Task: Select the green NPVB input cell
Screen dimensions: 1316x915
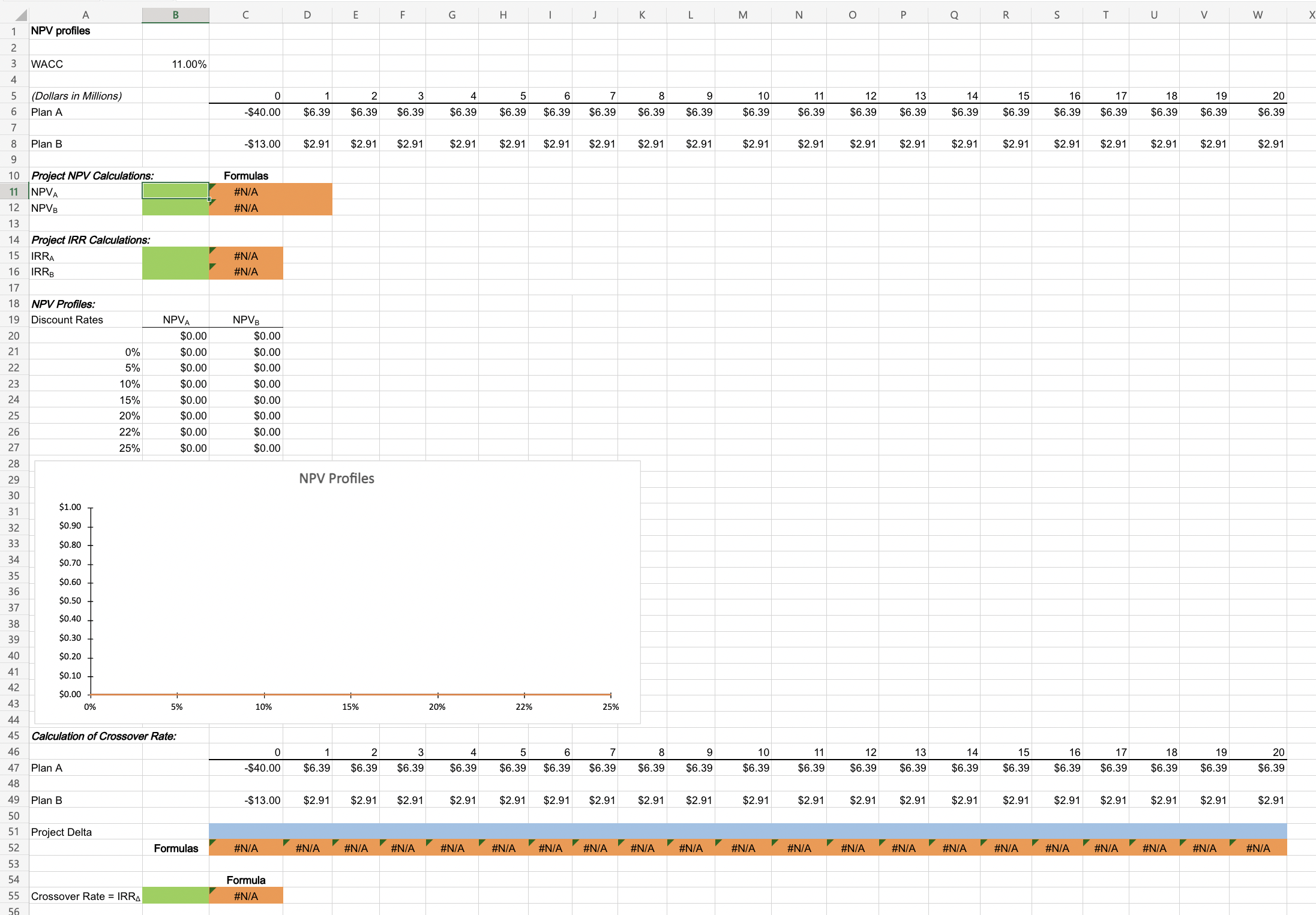Action: click(x=175, y=208)
